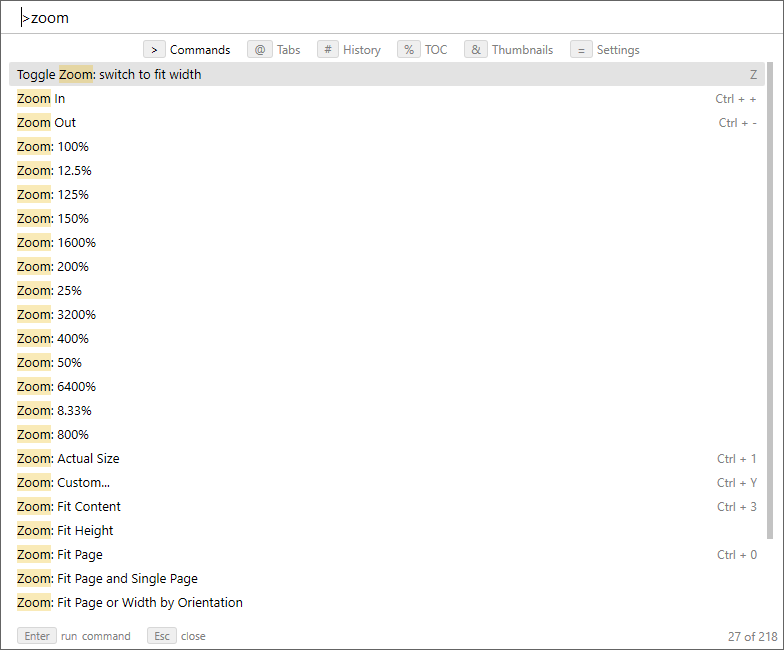Select Zoom: 6400%

387,386
